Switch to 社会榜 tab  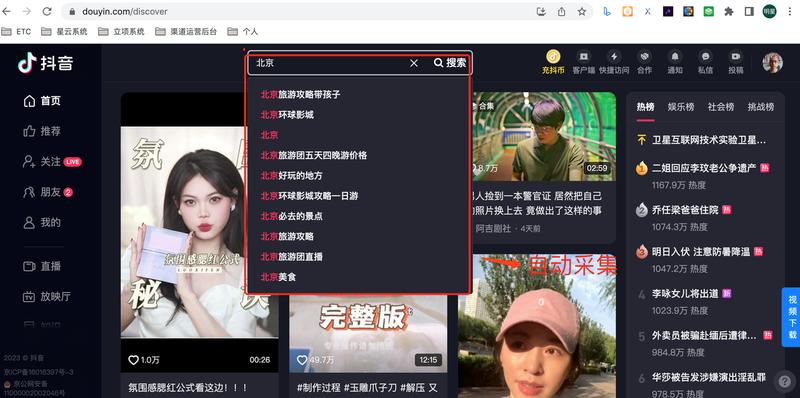pos(721,107)
